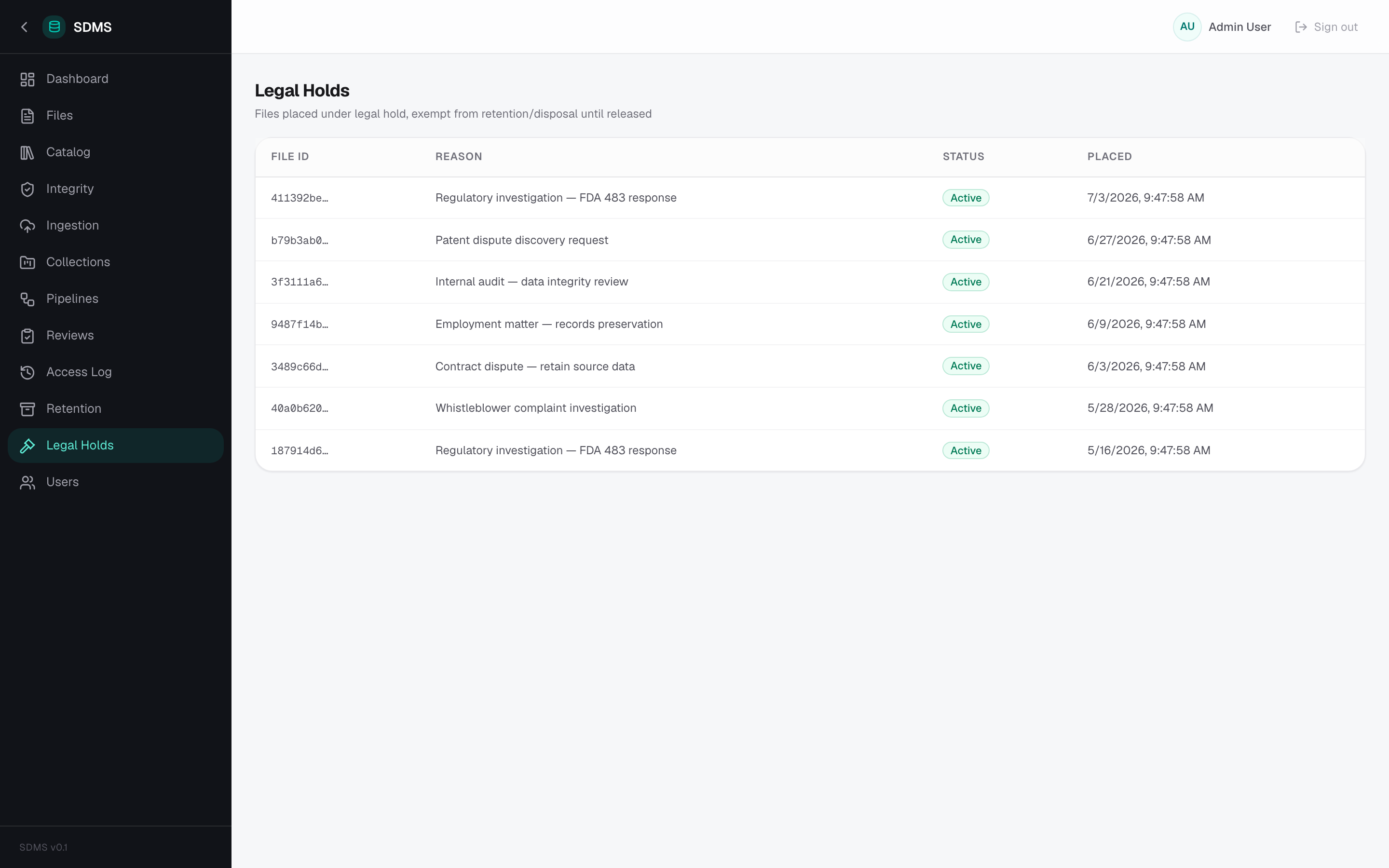This screenshot has width=1389, height=868.
Task: Click the PLACED column header
Action: tap(1109, 157)
